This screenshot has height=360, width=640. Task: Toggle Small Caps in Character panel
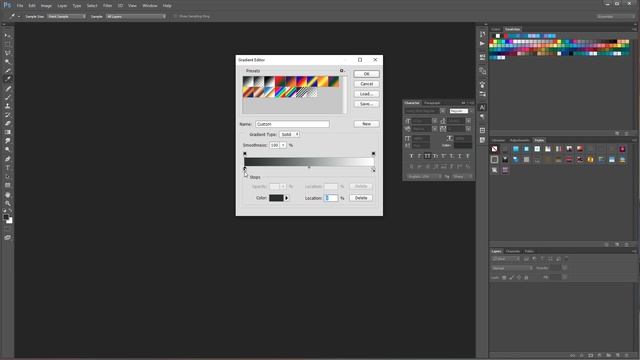(x=435, y=156)
